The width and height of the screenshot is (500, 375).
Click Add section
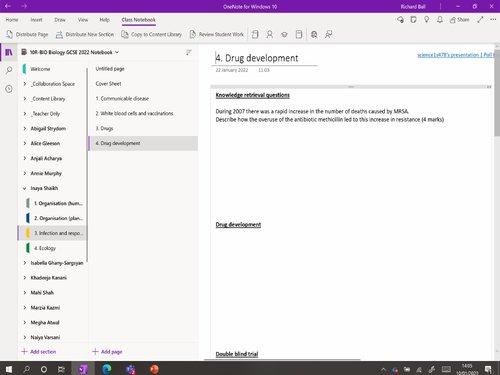point(39,352)
